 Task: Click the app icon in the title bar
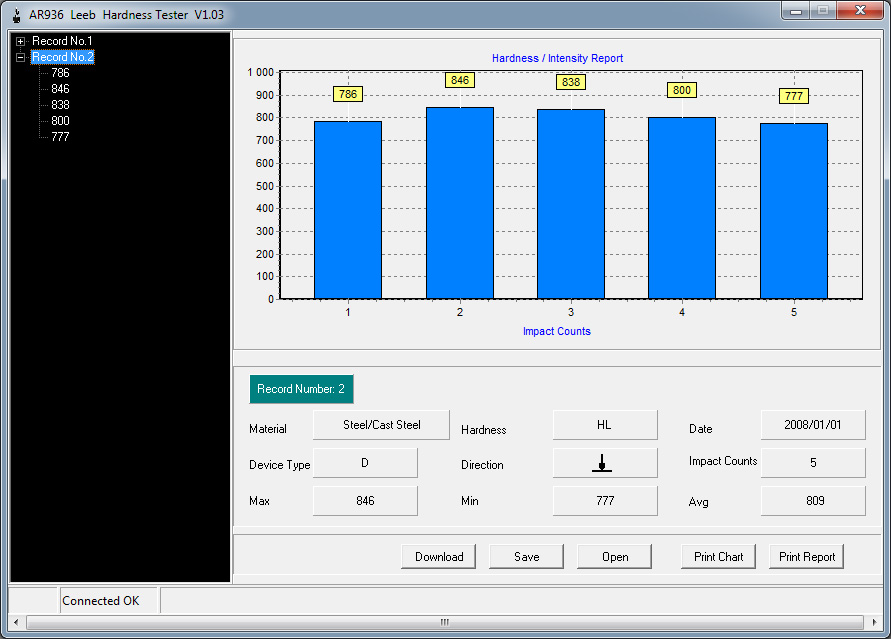pos(15,15)
